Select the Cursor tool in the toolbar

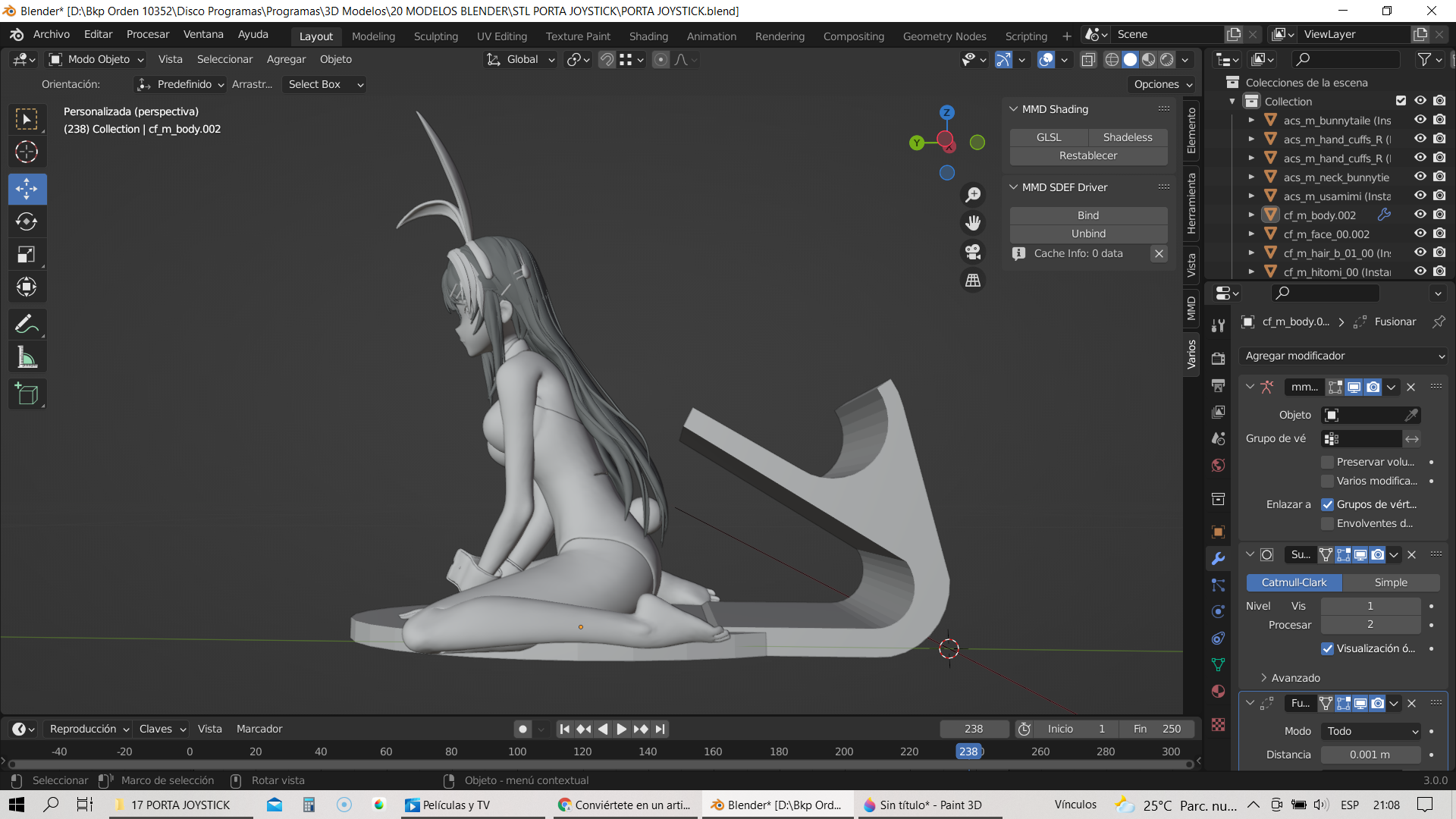[x=27, y=152]
